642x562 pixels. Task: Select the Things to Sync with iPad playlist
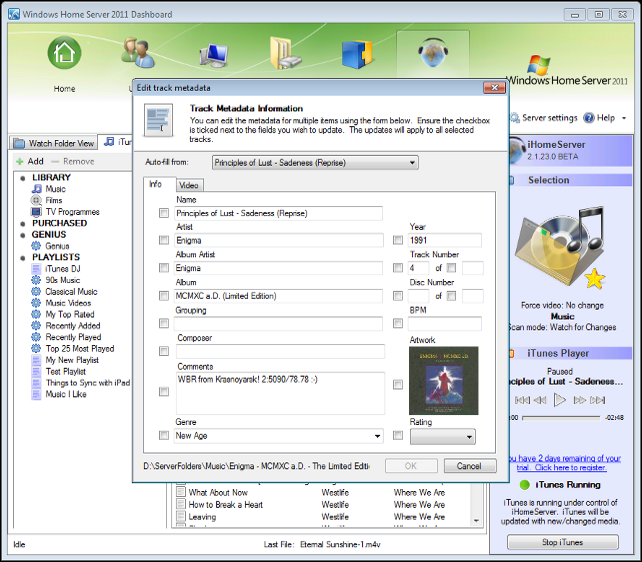[x=88, y=383]
